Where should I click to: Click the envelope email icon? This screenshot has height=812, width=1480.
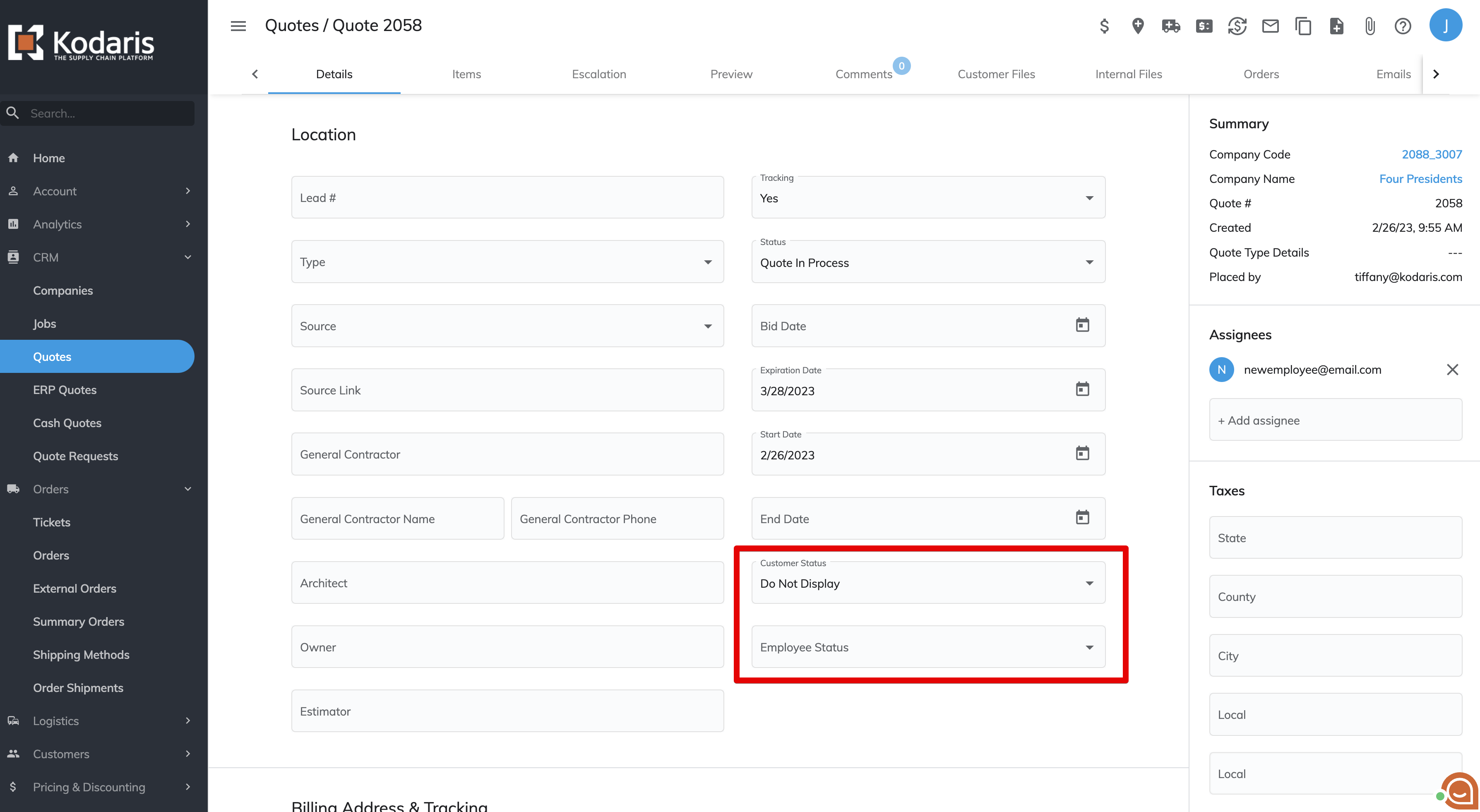[1270, 26]
